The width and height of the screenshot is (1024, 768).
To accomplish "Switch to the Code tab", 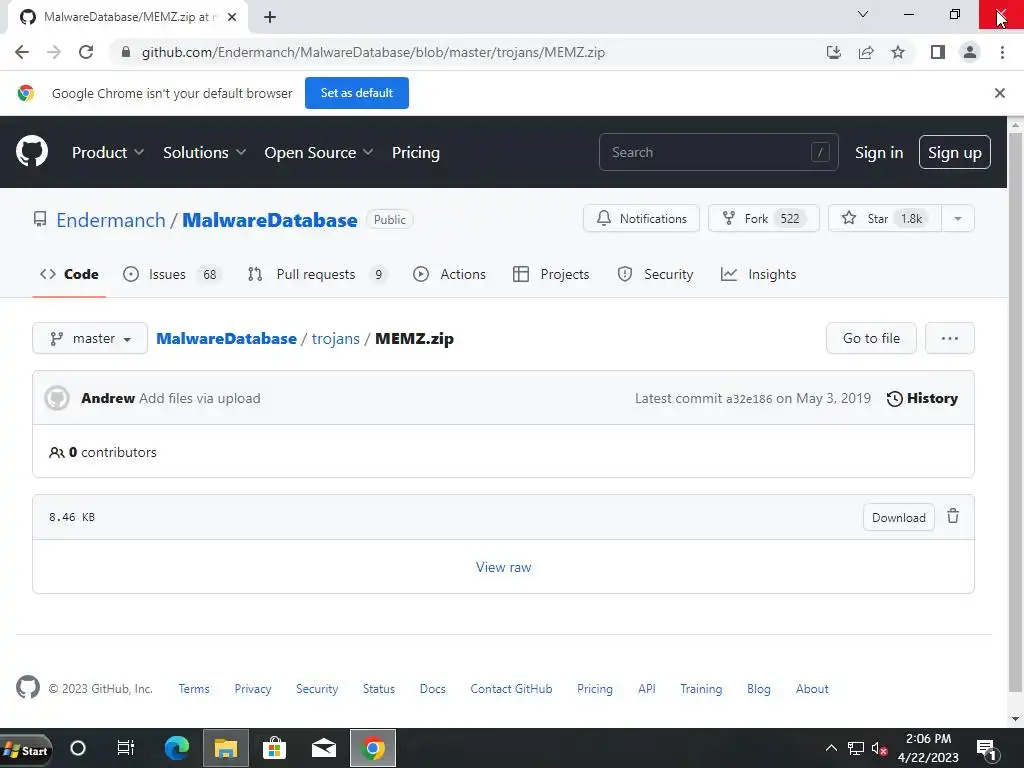I will (69, 274).
